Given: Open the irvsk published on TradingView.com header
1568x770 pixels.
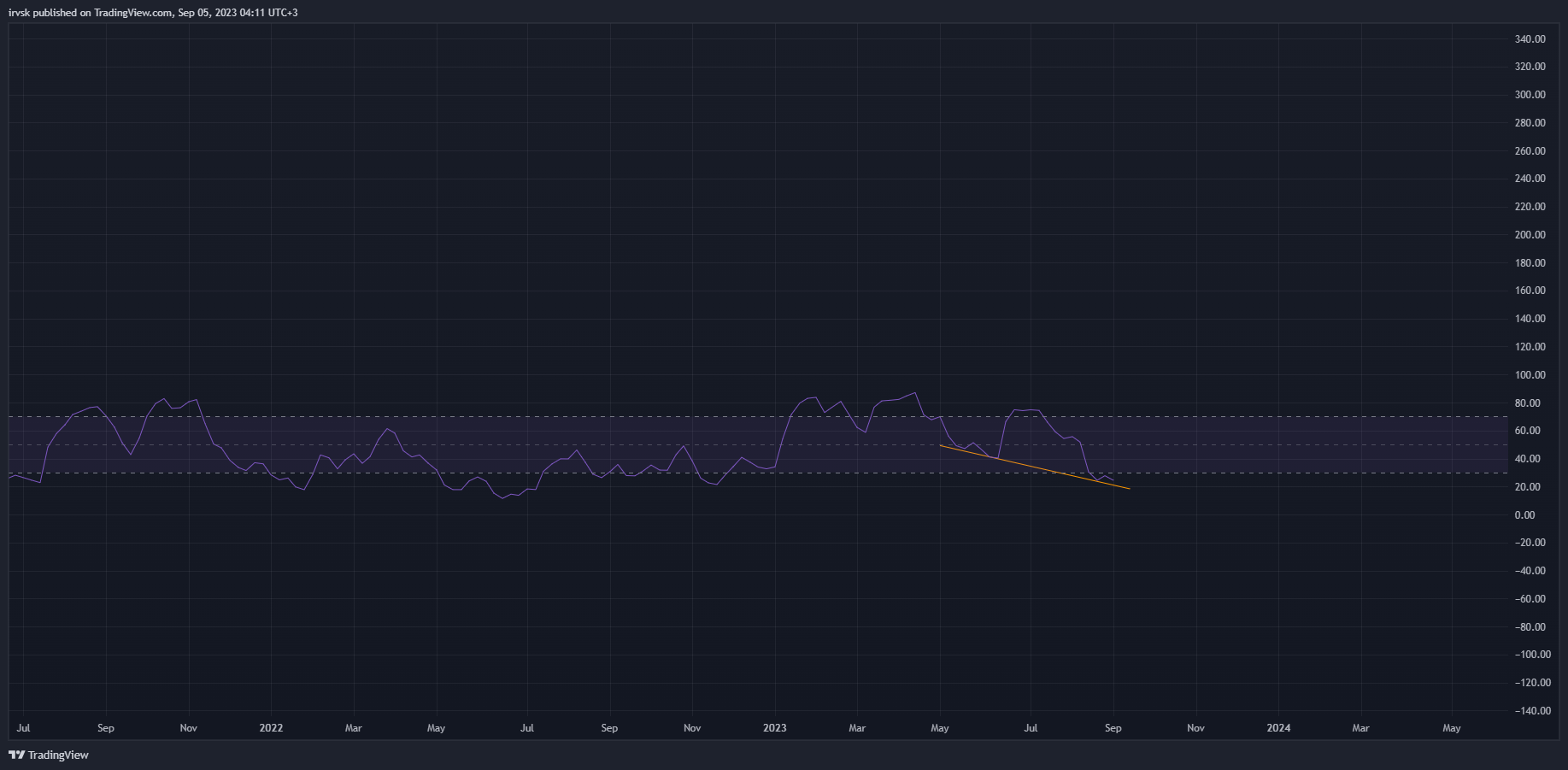Looking at the screenshot, I should click(x=153, y=13).
